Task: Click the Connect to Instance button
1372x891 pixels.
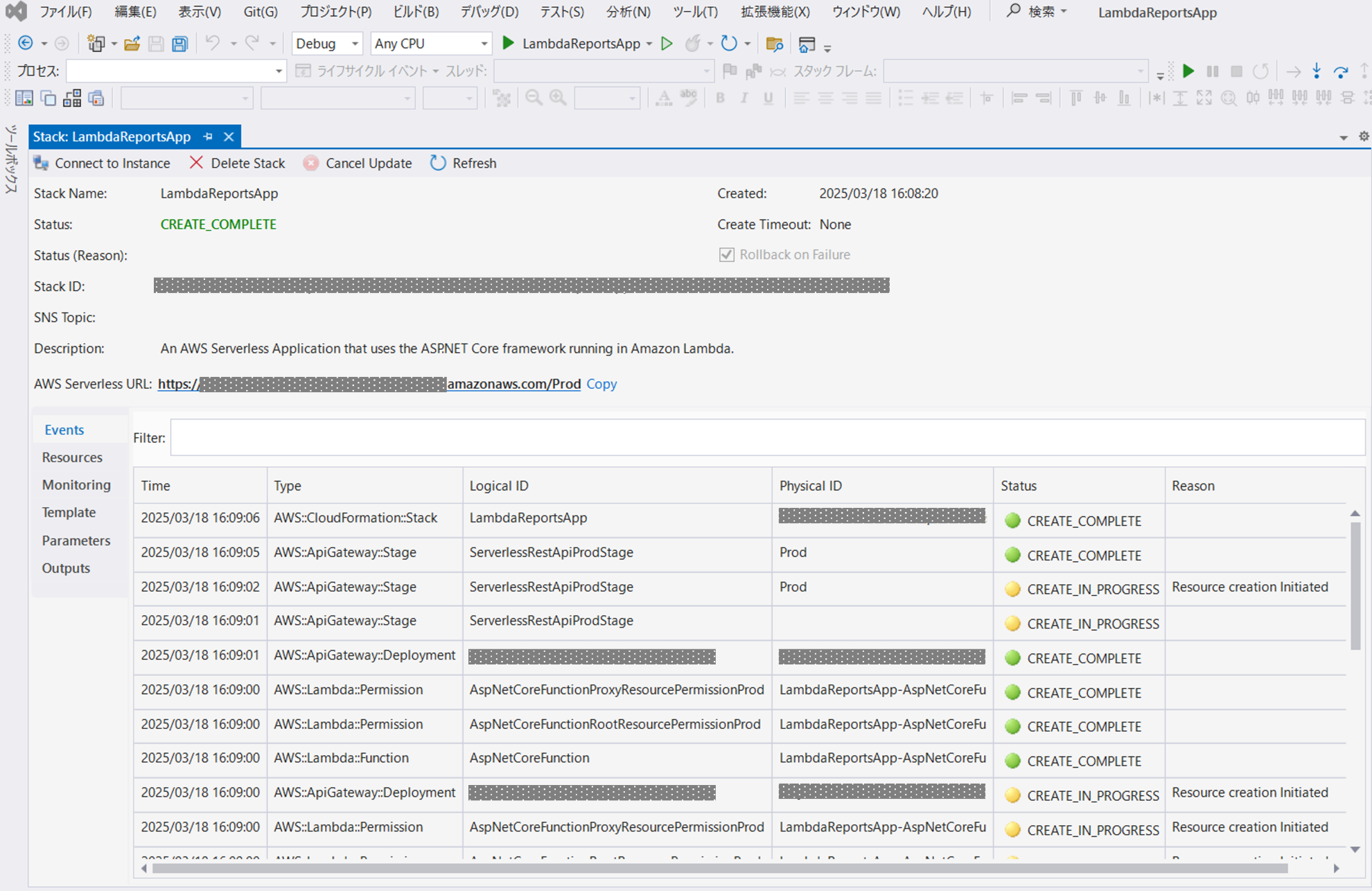Action: (102, 163)
